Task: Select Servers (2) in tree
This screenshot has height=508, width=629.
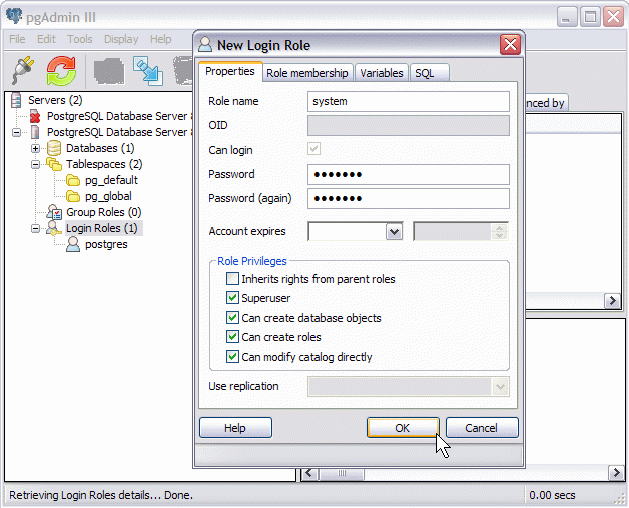Action: [55, 100]
